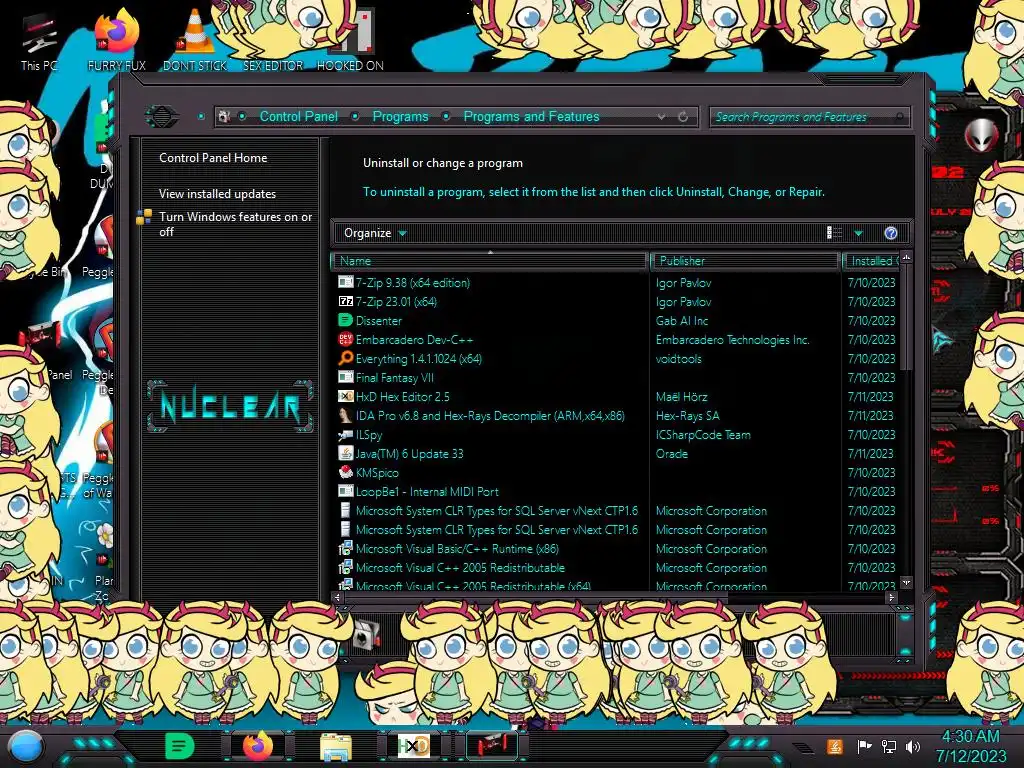Open the This PC desktop icon
1024x768 pixels.
(39, 42)
